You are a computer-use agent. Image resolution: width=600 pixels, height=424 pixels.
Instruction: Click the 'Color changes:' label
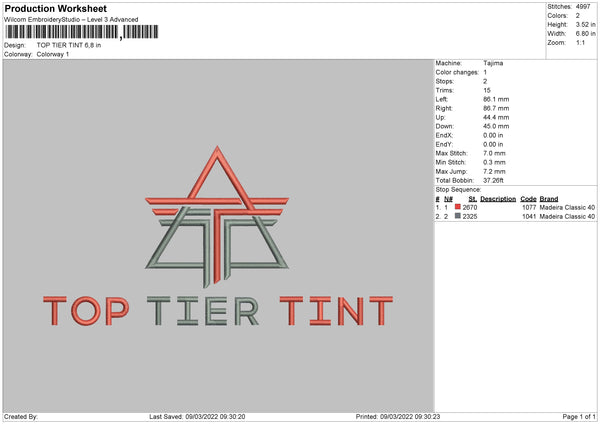click(x=457, y=72)
